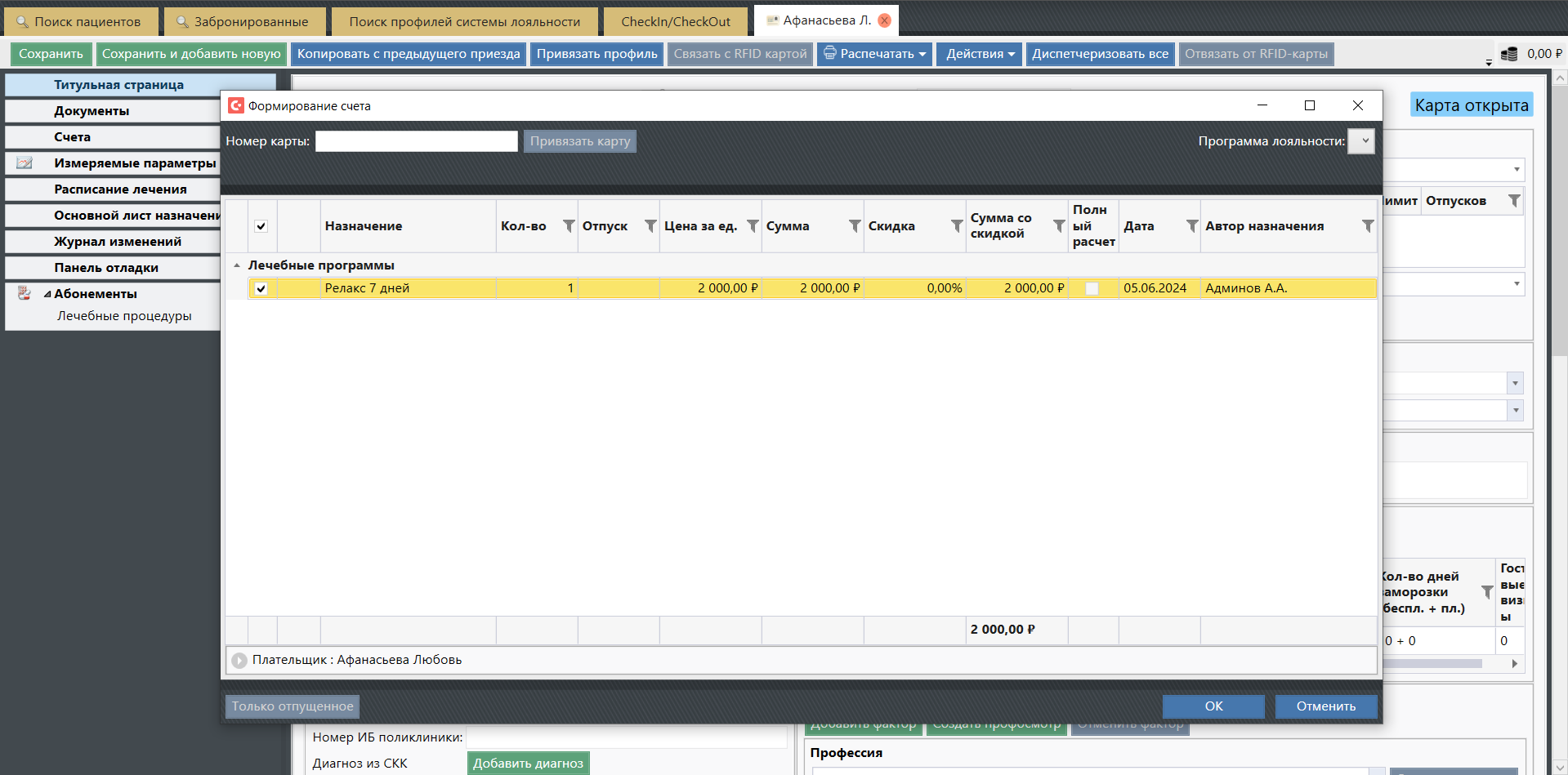1568x775 pixels.
Task: Collapse the Лечебные программы group
Action: pyautogui.click(x=237, y=265)
